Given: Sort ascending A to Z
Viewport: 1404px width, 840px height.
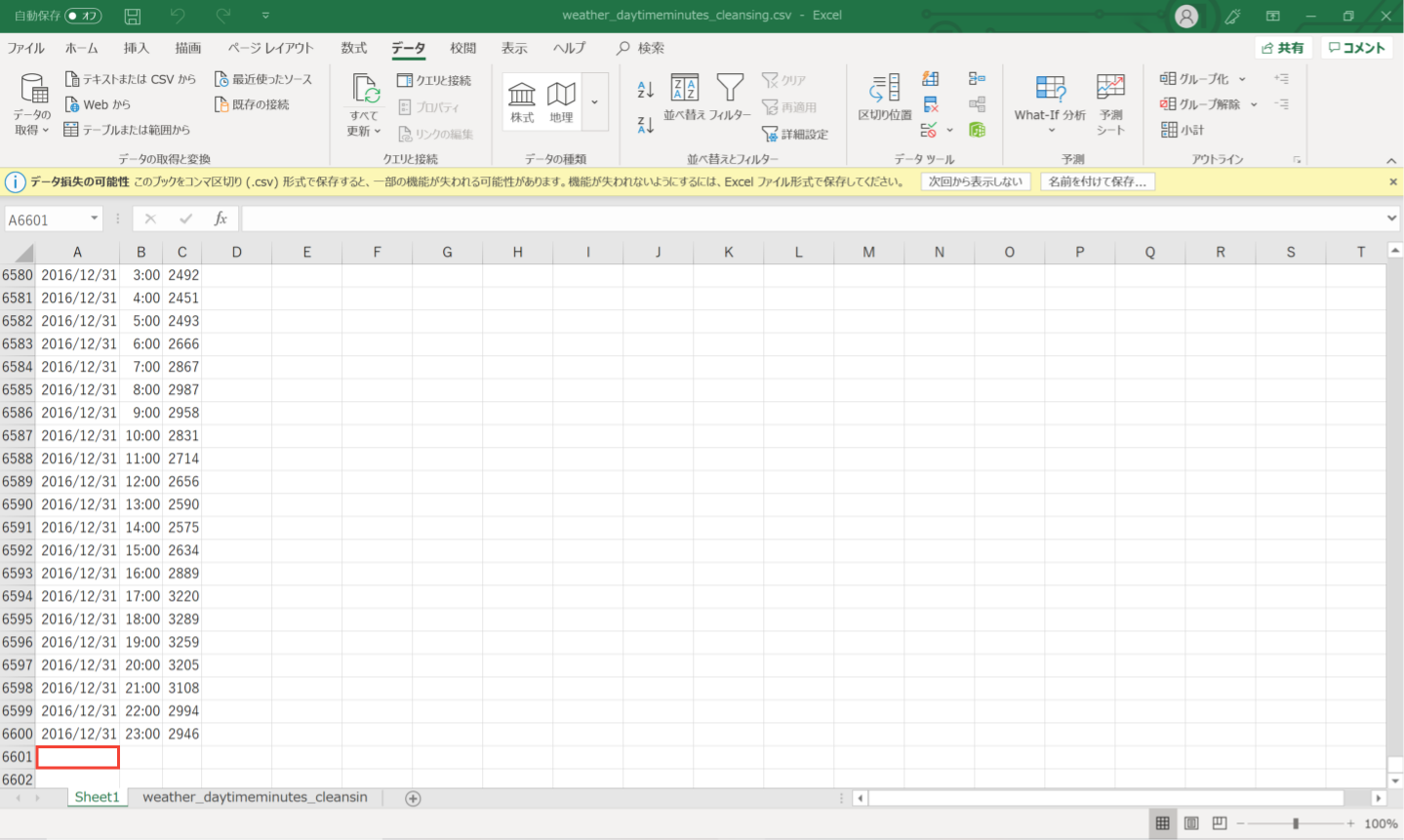Looking at the screenshot, I should tap(645, 90).
